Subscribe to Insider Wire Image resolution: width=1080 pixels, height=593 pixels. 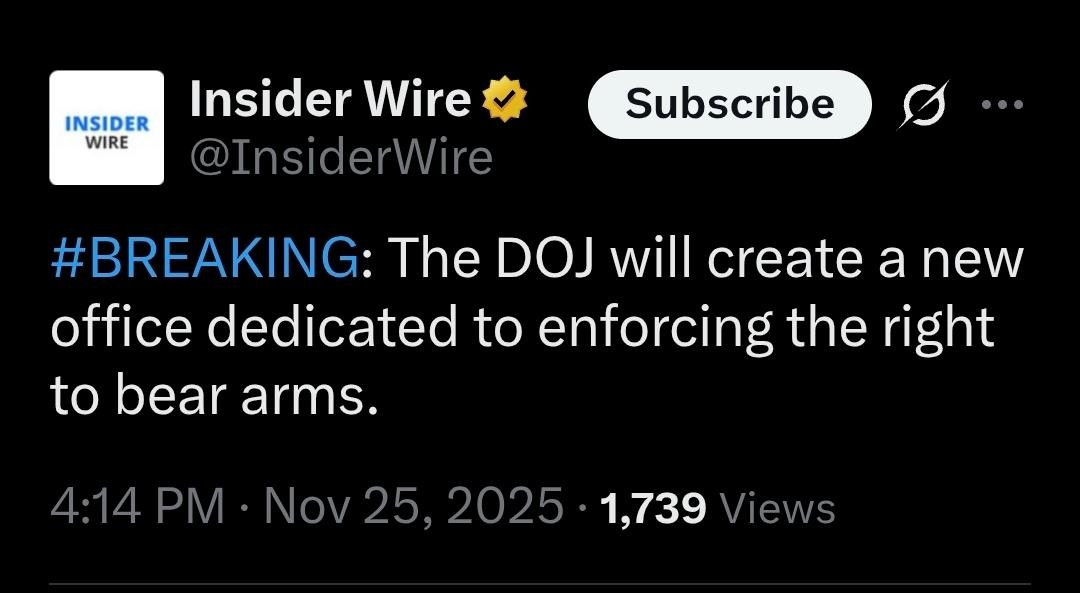coord(729,104)
